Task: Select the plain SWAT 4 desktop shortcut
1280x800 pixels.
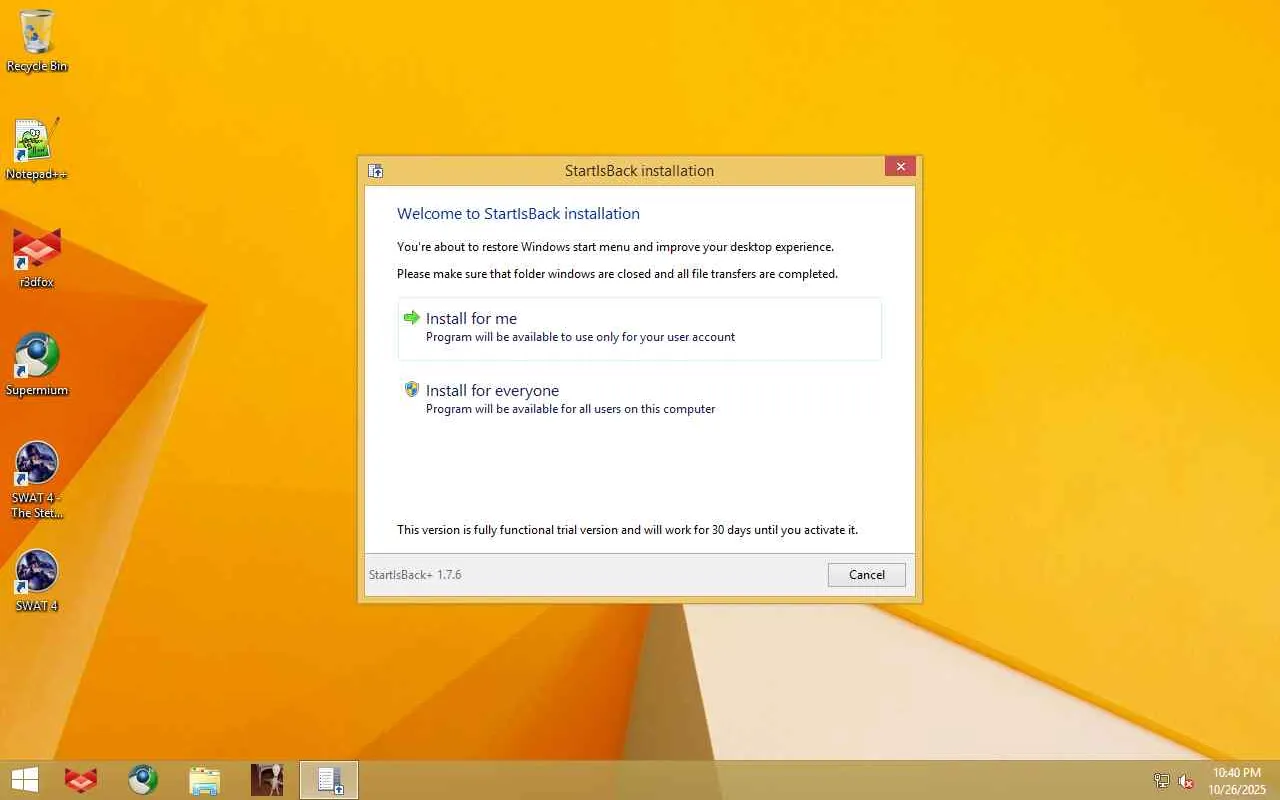Action: (37, 581)
